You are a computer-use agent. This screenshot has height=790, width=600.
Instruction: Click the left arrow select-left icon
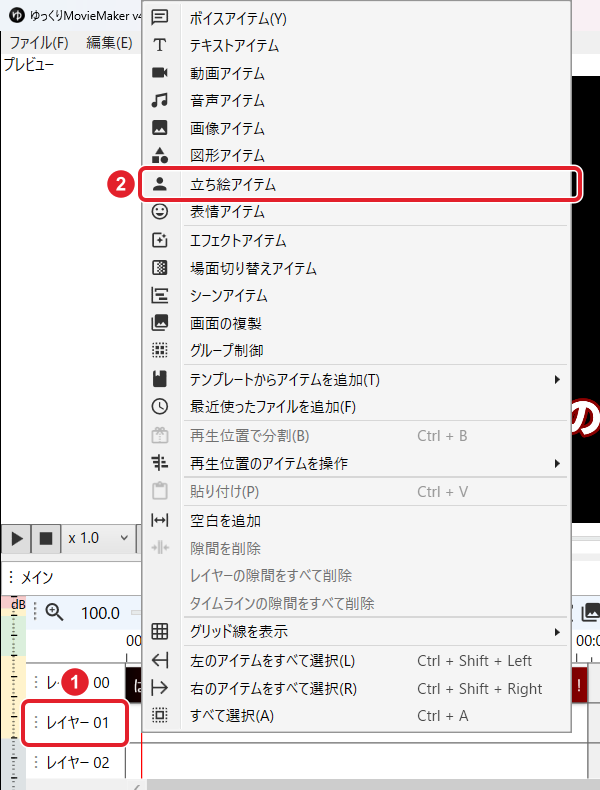[x=160, y=660]
